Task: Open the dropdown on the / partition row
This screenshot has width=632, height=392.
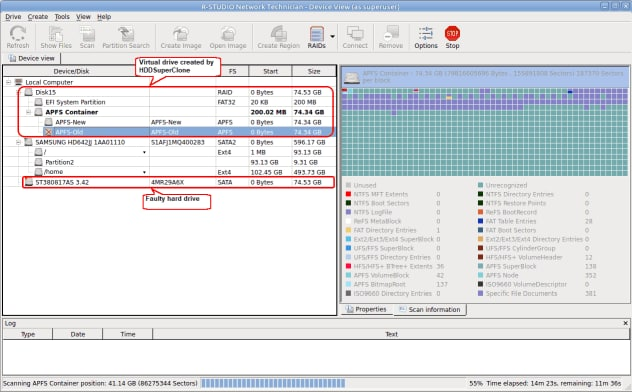Action: click(144, 152)
